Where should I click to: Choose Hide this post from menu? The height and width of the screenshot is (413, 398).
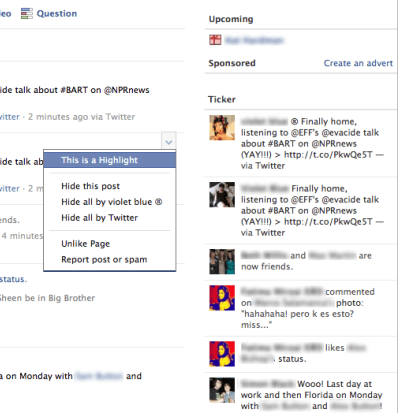(90, 186)
